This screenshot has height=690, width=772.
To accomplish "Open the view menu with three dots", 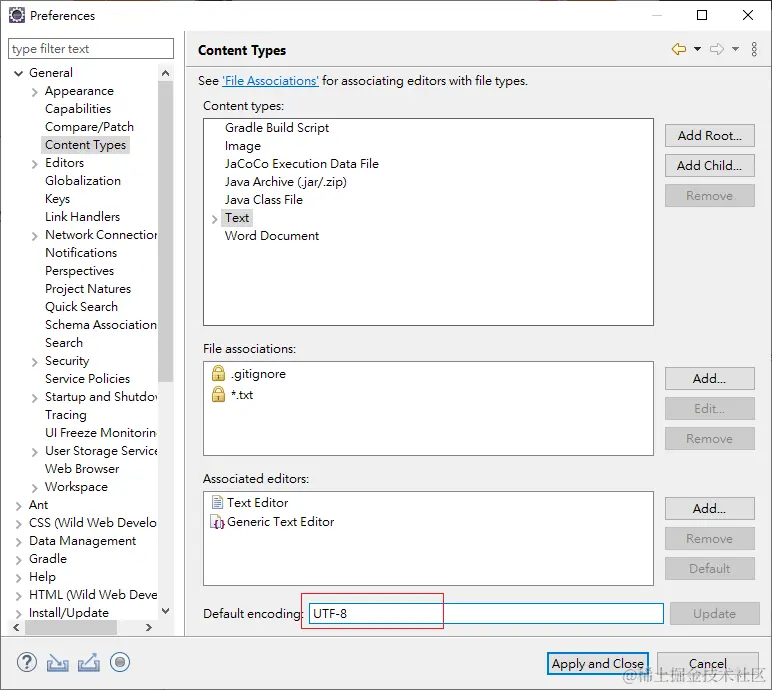I will click(754, 49).
